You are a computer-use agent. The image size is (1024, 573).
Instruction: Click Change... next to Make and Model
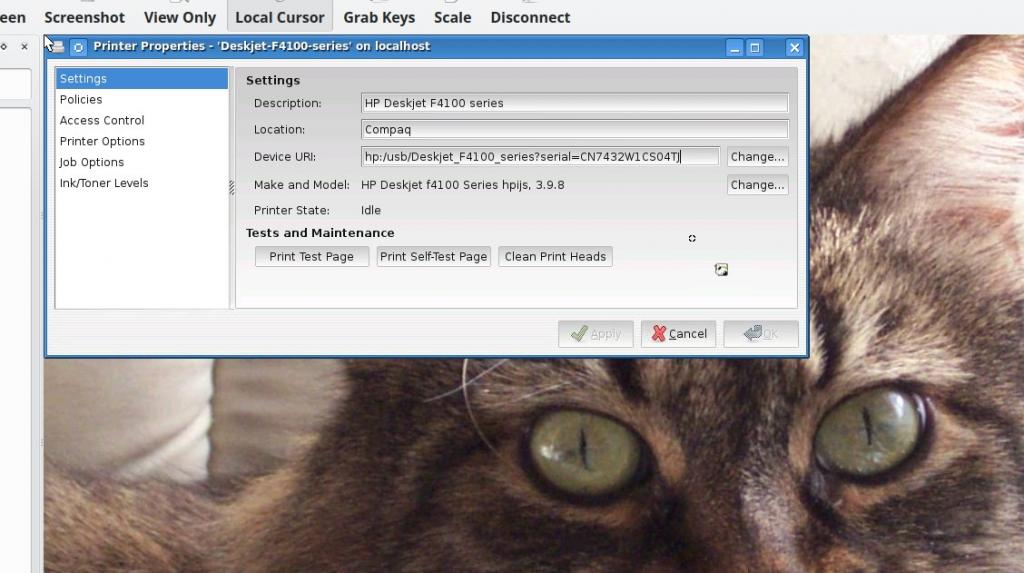(x=757, y=185)
